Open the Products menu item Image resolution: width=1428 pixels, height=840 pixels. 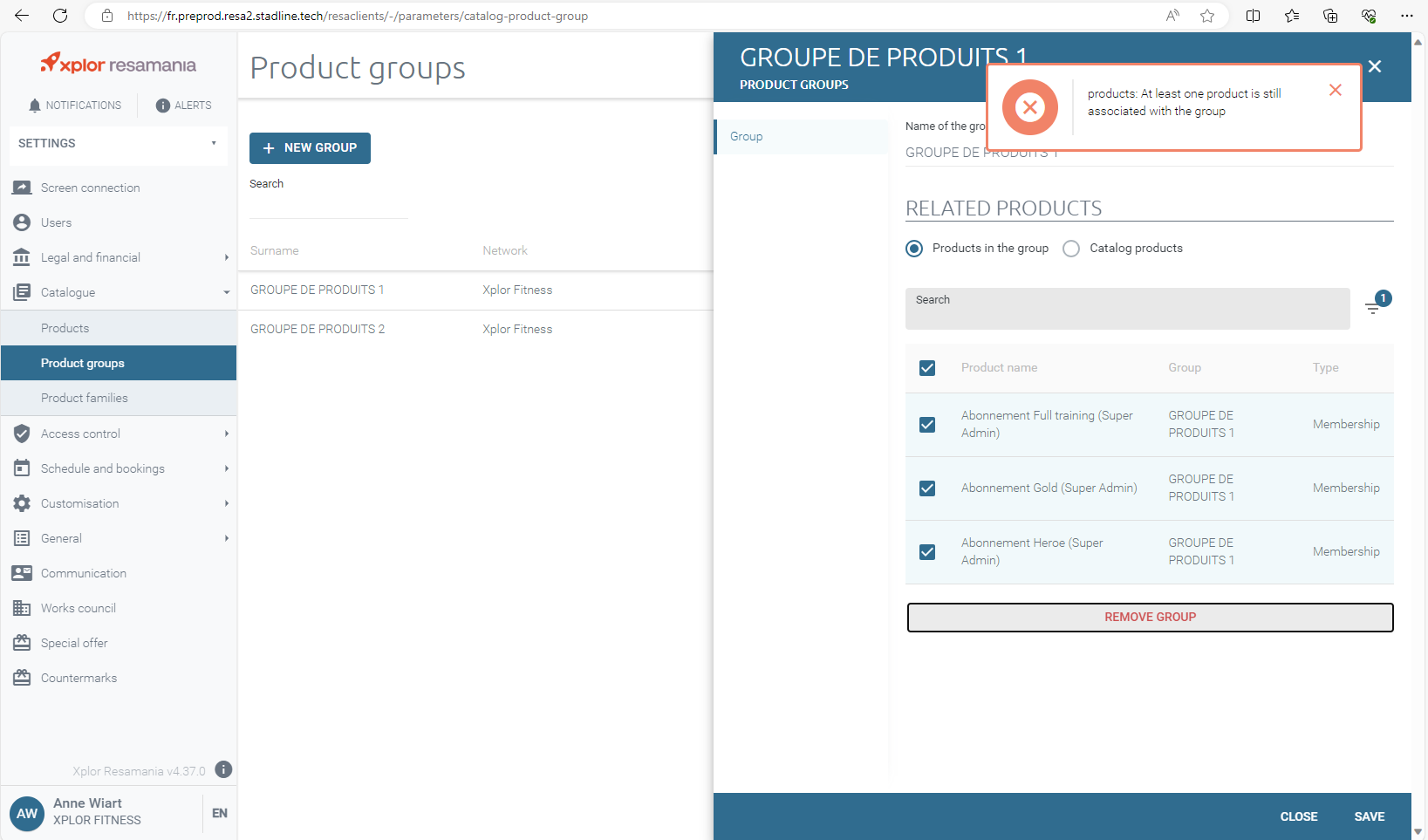[x=65, y=328]
